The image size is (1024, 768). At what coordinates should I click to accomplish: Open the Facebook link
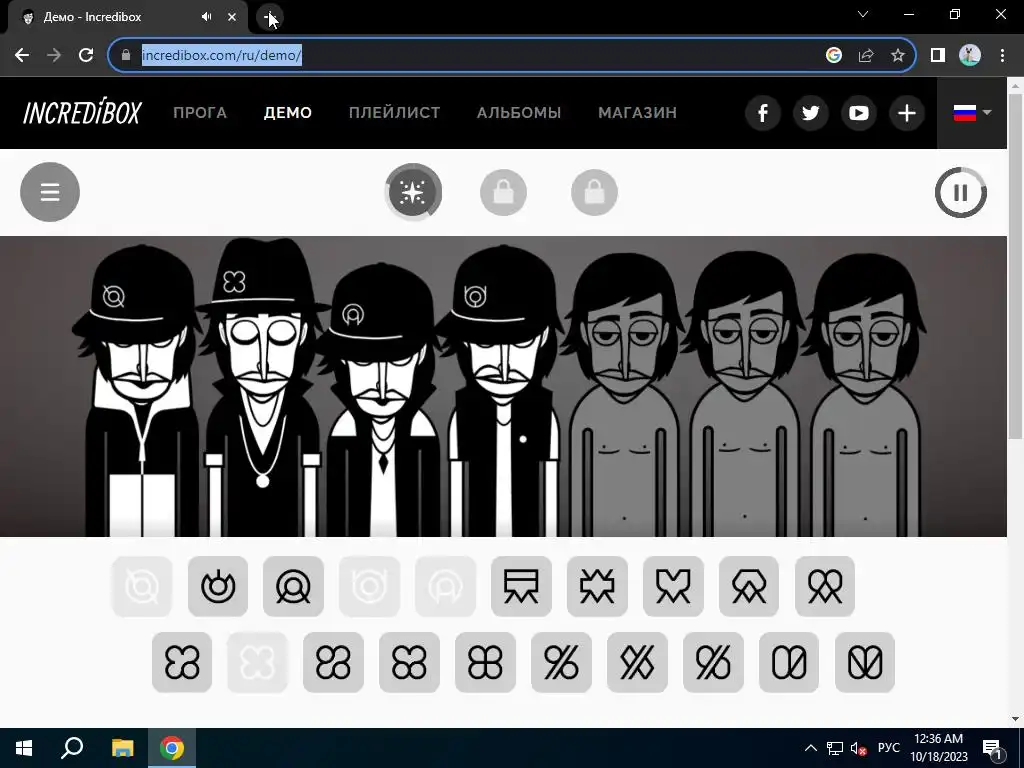(x=763, y=113)
